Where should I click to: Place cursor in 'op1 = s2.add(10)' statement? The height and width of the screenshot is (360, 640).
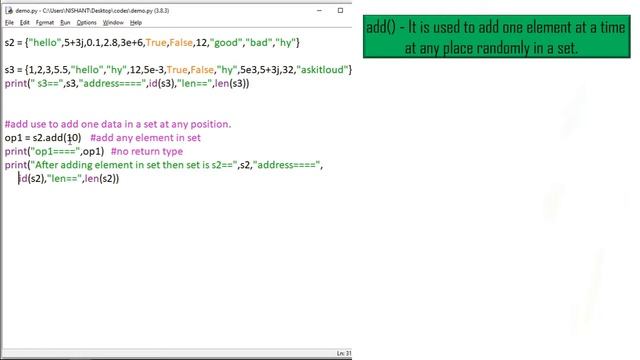[x=43, y=138]
